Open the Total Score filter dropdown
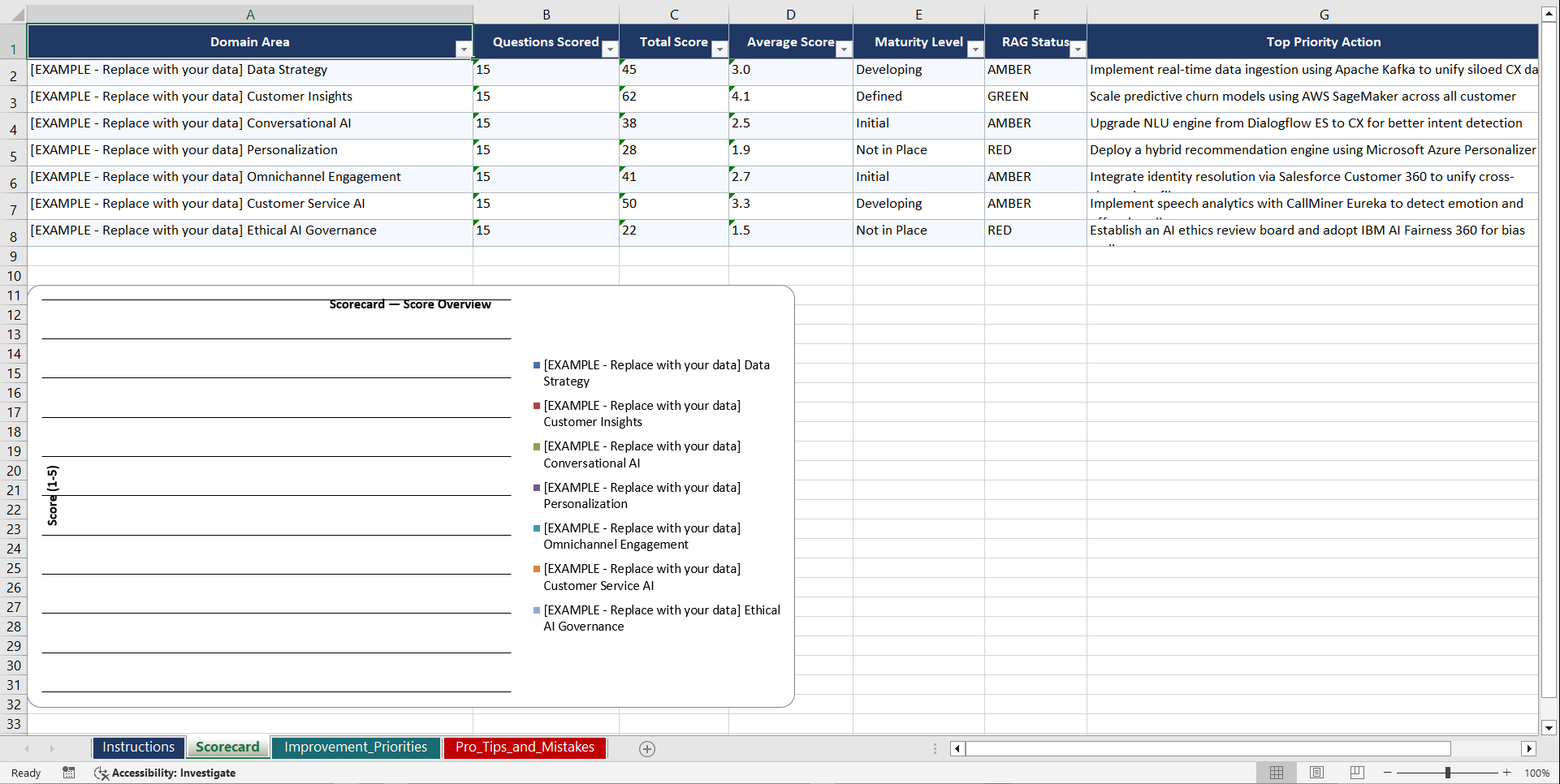 pos(719,50)
